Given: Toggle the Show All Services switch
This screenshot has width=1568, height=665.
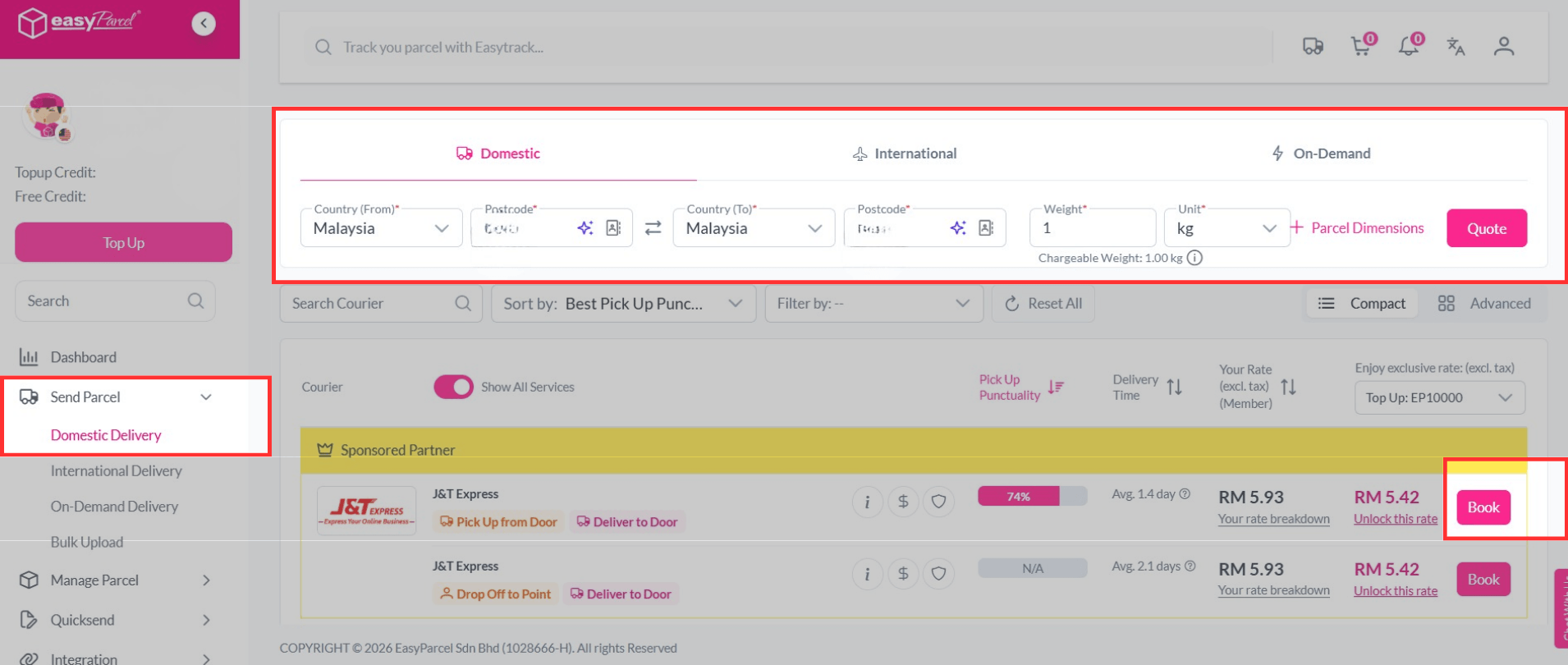Looking at the screenshot, I should (x=453, y=387).
